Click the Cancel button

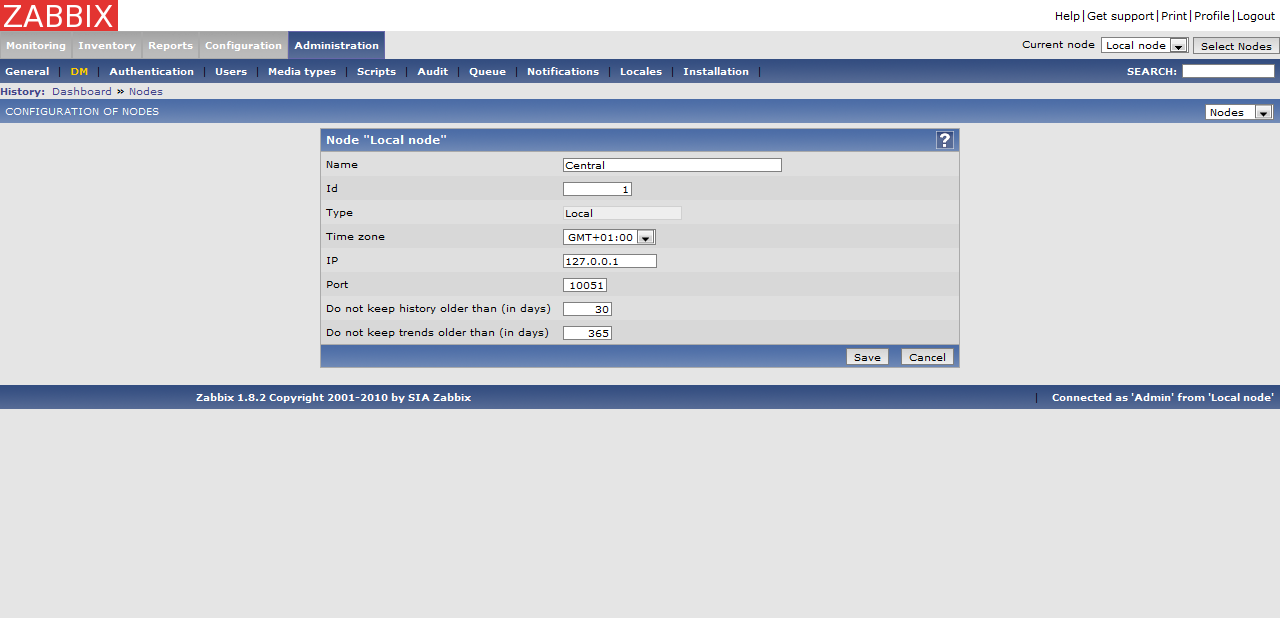coord(927,357)
